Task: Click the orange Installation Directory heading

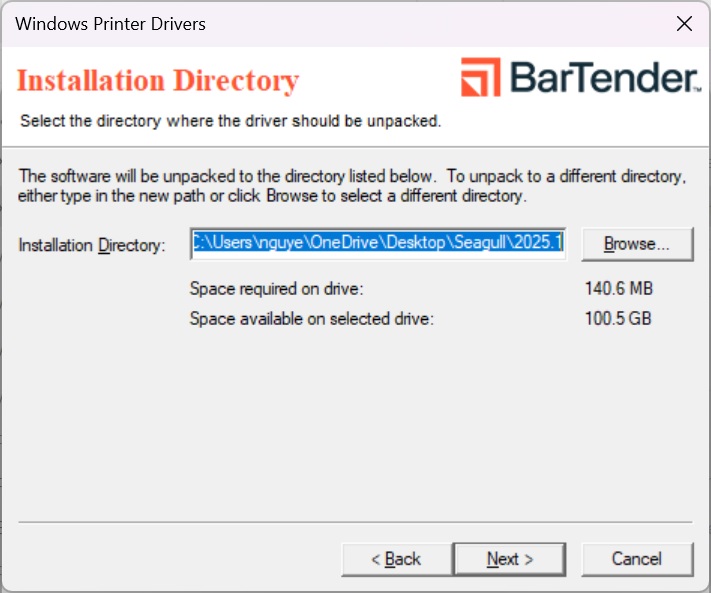Action: (158, 80)
